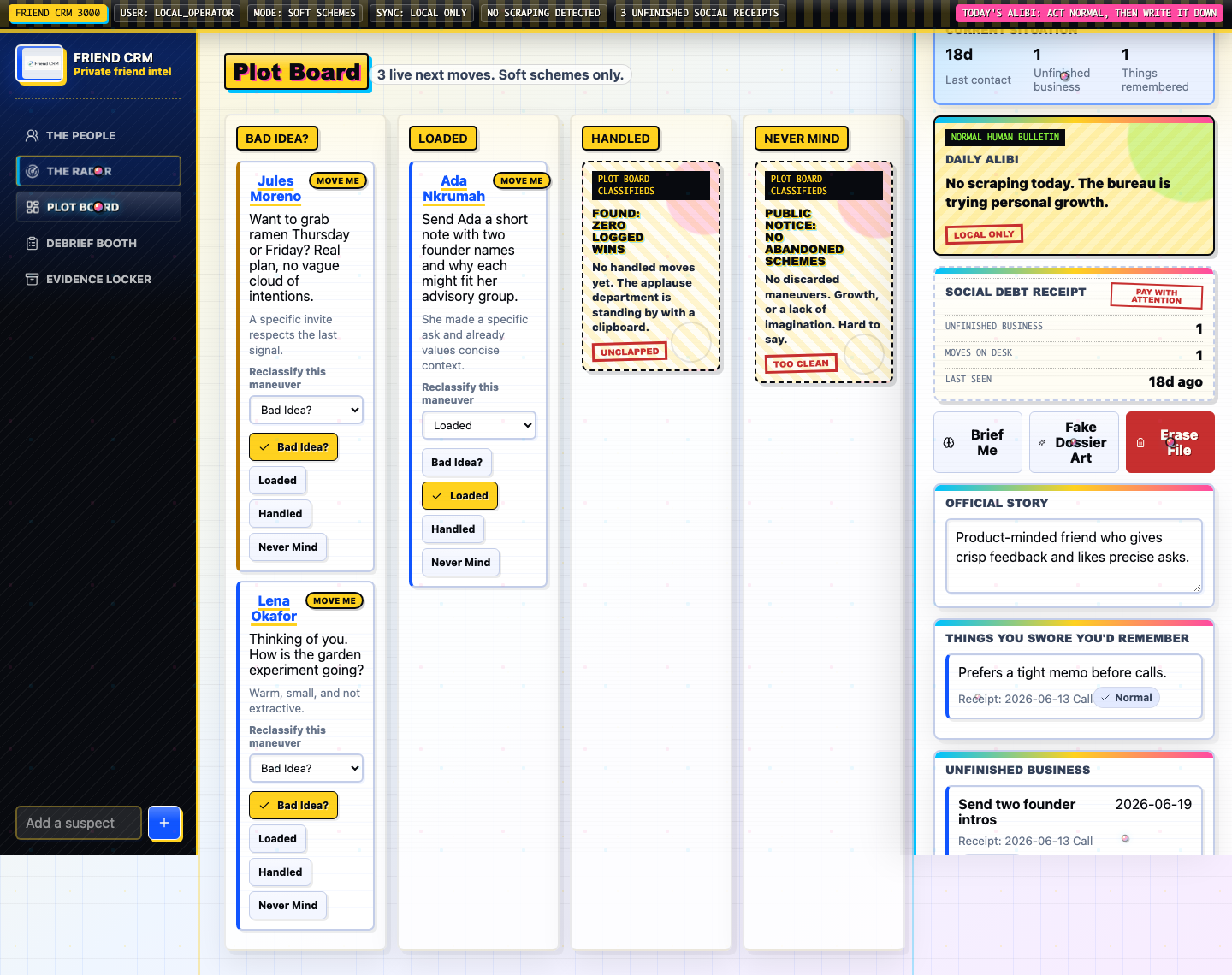Screen dimensions: 1232x975
Task: Click The Radar icon in sidebar
Action: pyautogui.click(x=33, y=171)
